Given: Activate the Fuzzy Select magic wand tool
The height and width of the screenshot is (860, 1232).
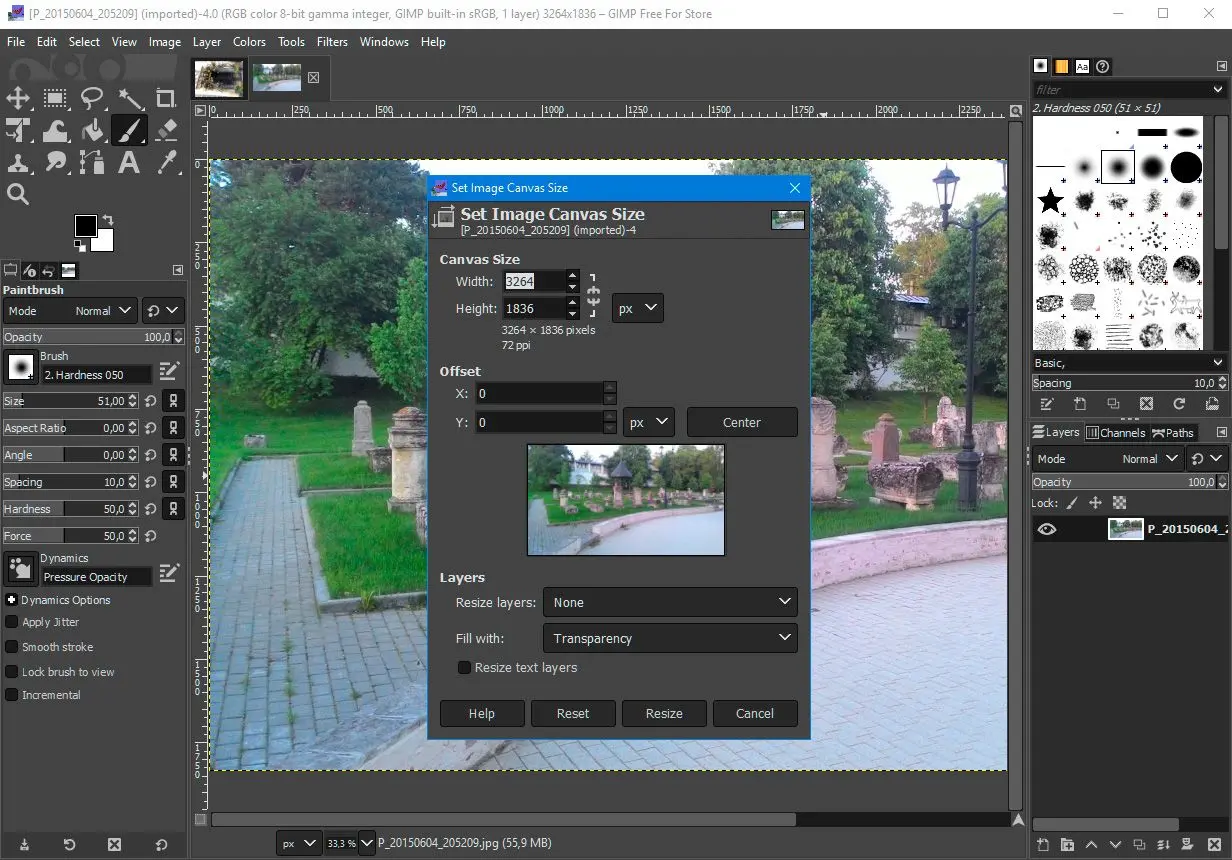Looking at the screenshot, I should (130, 98).
